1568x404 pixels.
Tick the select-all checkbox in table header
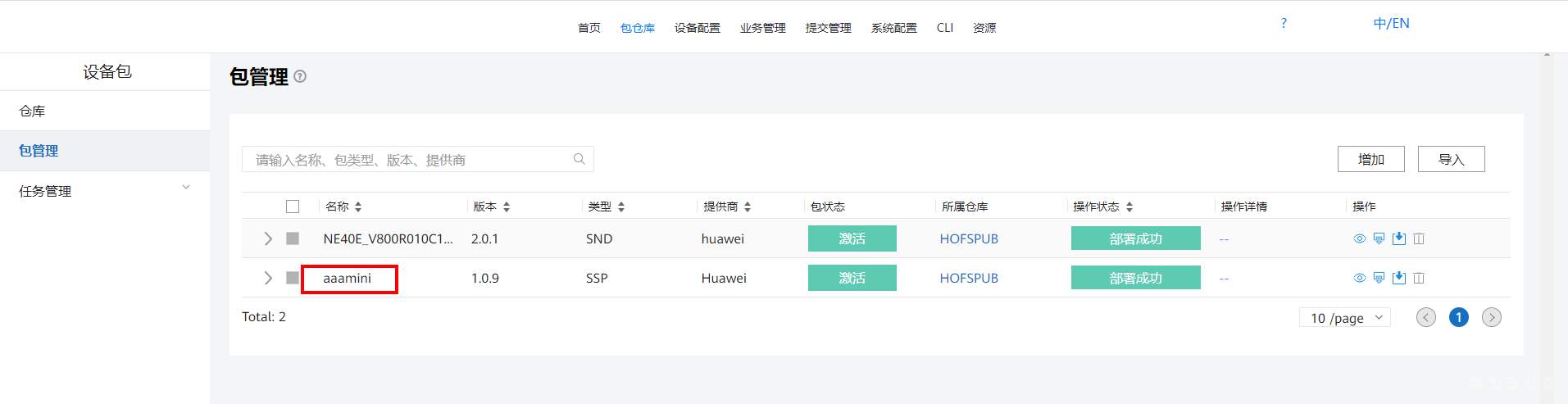[293, 207]
